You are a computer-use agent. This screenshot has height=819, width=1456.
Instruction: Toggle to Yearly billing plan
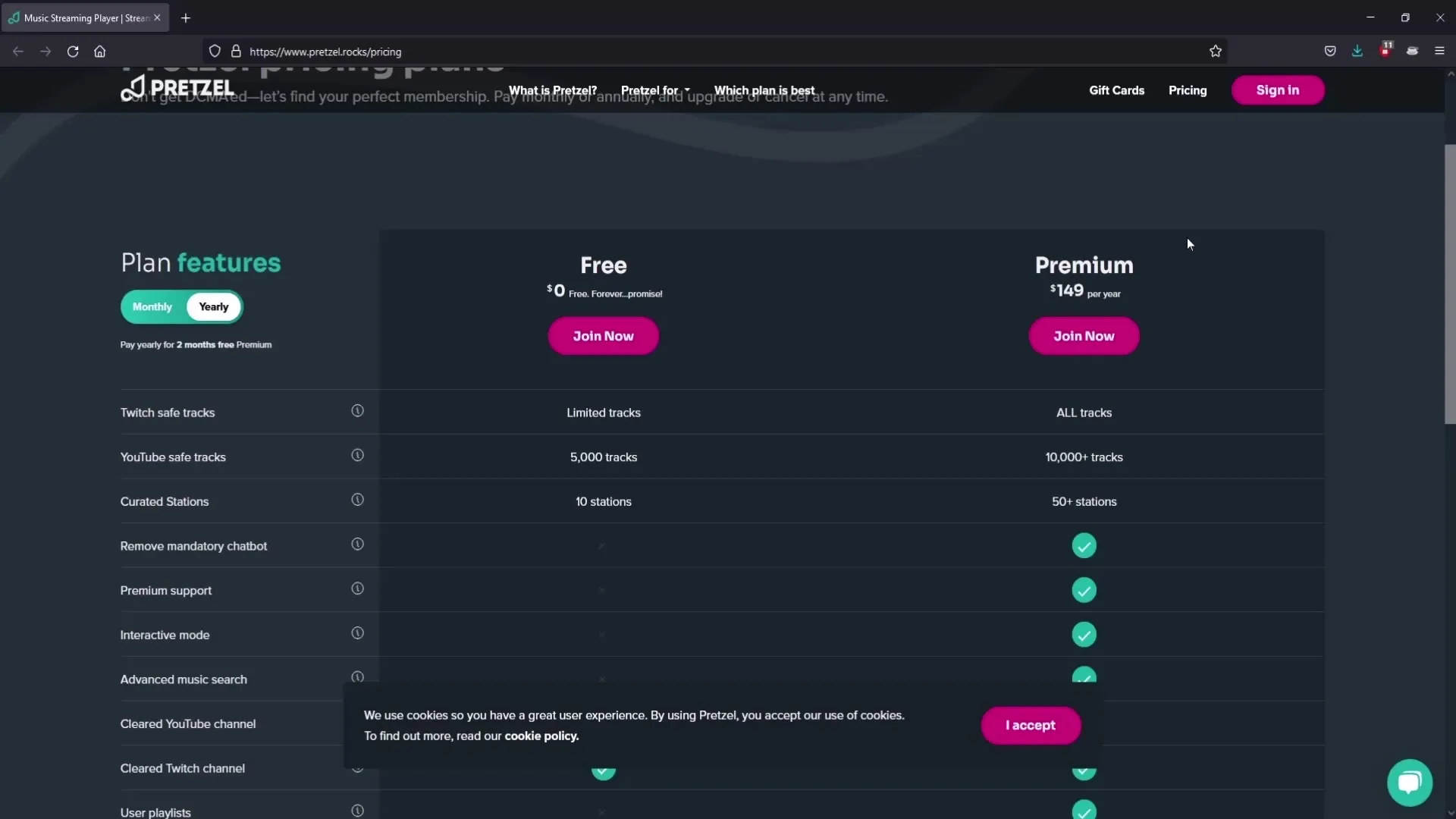213,306
